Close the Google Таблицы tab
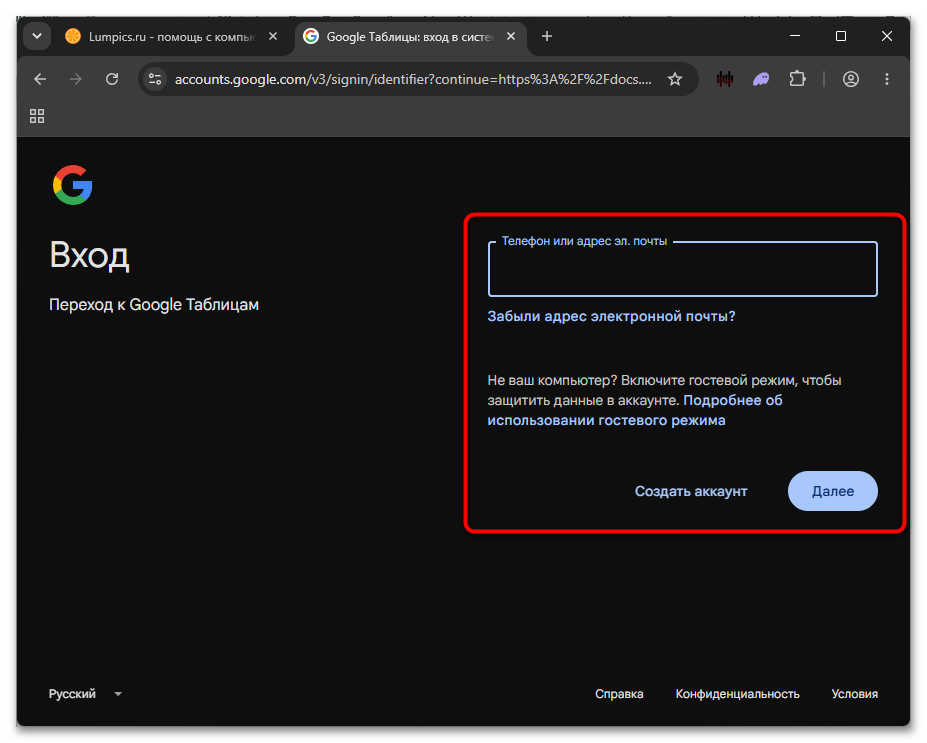Viewport: 927px width, 743px height. click(x=511, y=37)
